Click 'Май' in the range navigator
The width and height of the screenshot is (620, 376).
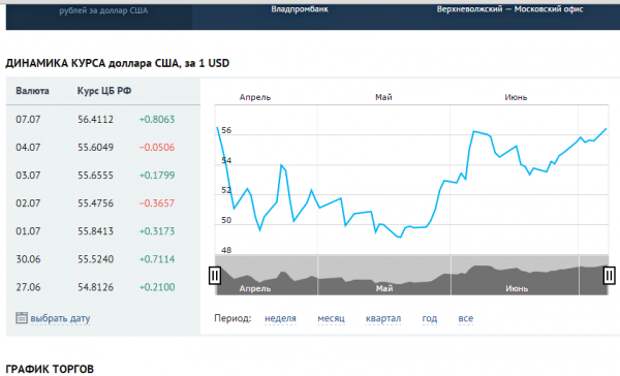click(x=384, y=289)
